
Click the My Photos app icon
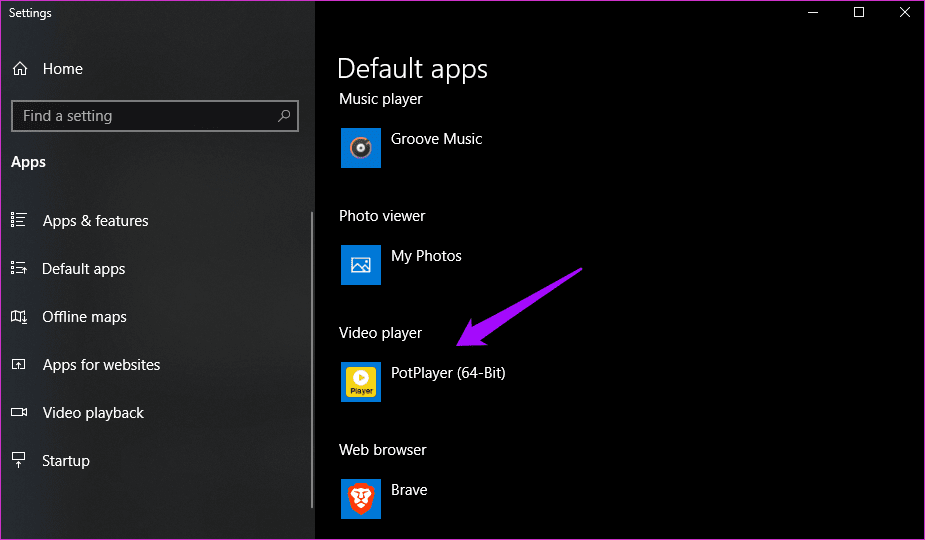click(x=360, y=265)
